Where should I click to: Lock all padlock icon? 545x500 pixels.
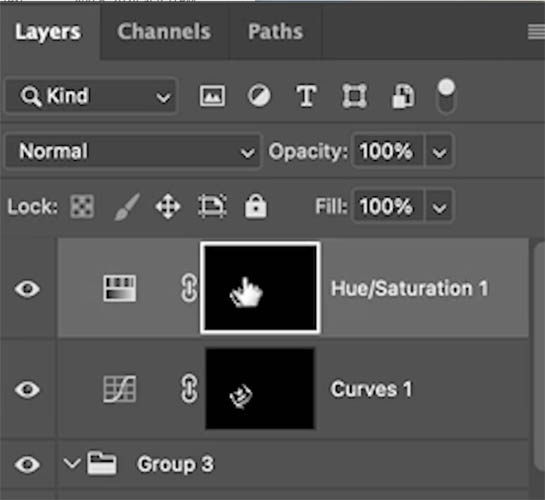point(255,206)
